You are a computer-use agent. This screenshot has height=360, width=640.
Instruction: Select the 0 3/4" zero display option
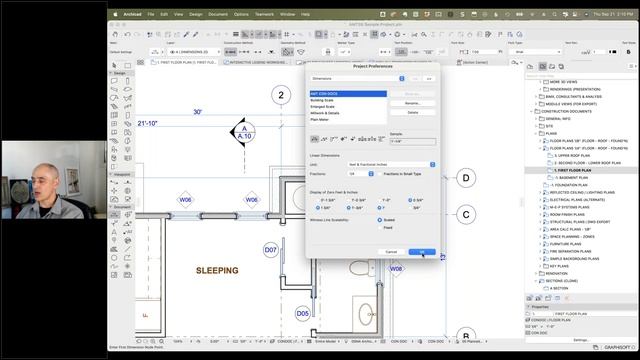[x=410, y=200]
